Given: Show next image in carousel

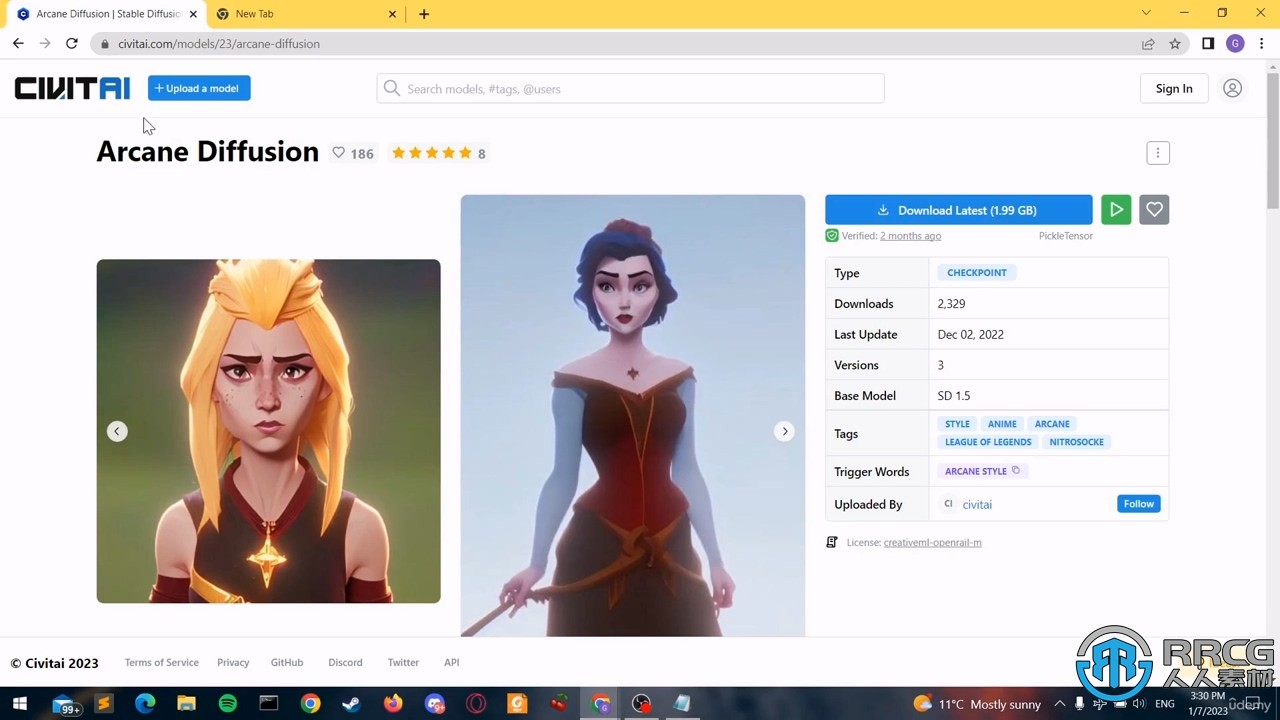Looking at the screenshot, I should tap(785, 431).
